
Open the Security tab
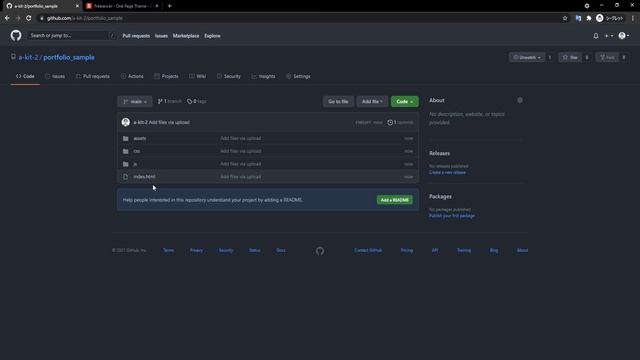point(229,76)
